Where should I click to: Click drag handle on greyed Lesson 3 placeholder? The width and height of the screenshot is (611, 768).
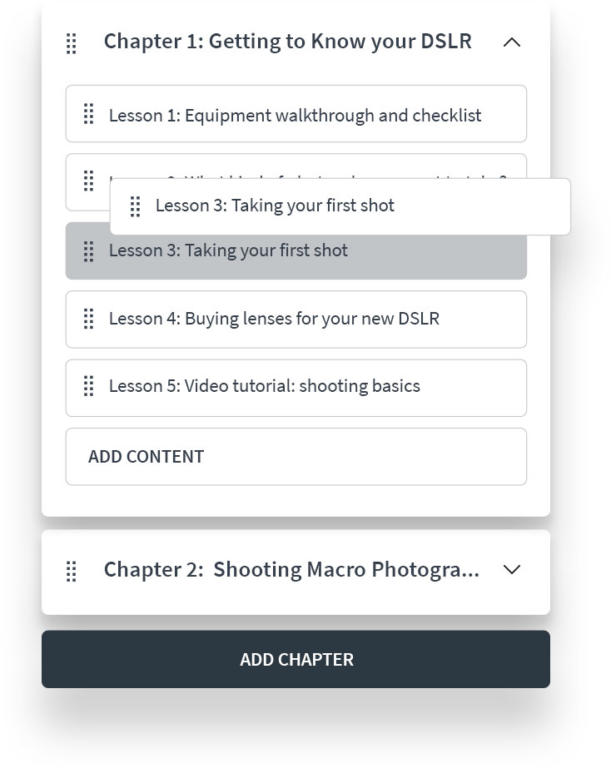point(89,251)
